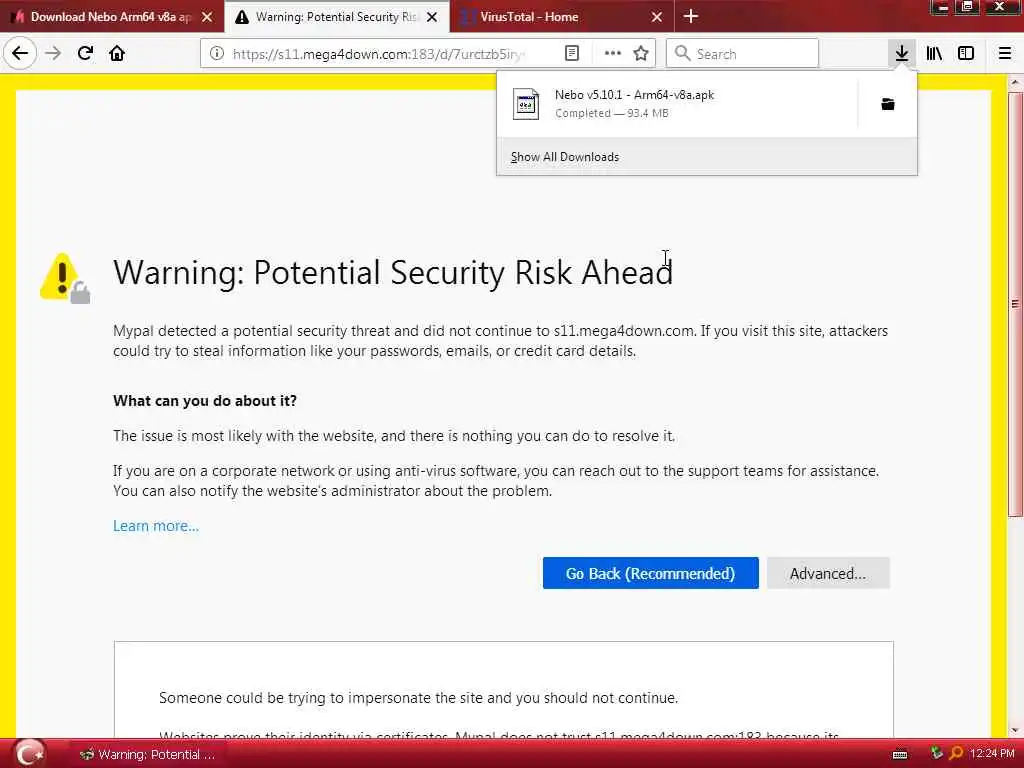Click the forward navigation arrow
Viewport: 1024px width, 768px height.
click(x=54, y=54)
